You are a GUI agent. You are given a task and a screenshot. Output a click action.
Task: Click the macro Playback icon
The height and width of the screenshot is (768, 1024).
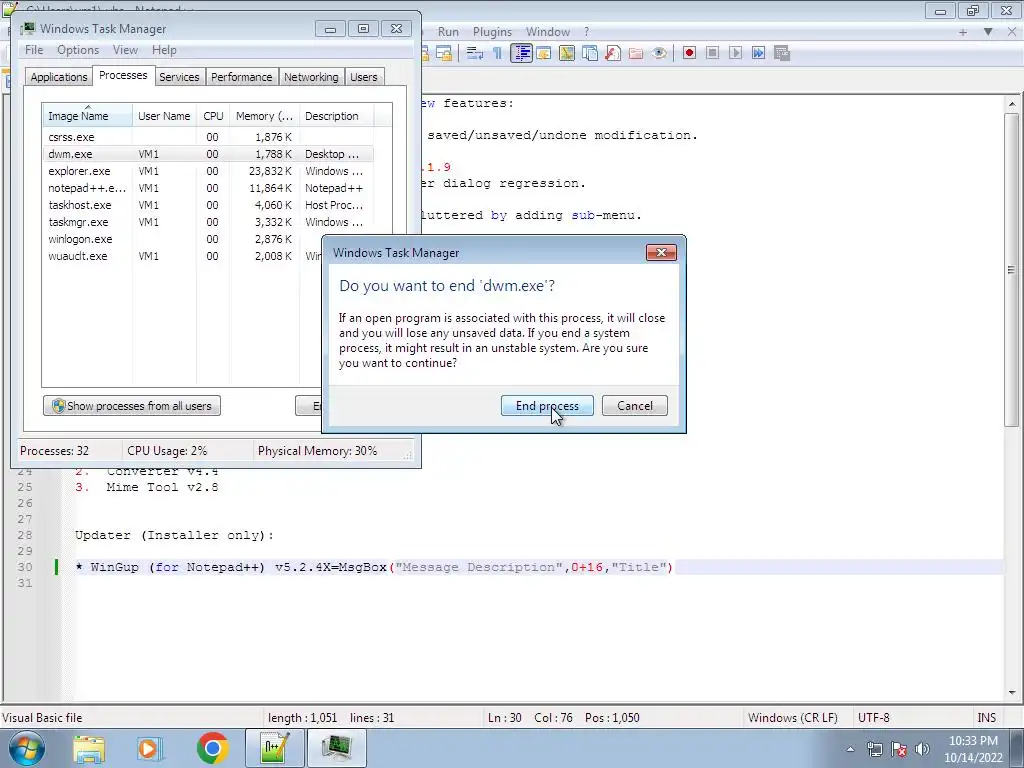coord(735,54)
